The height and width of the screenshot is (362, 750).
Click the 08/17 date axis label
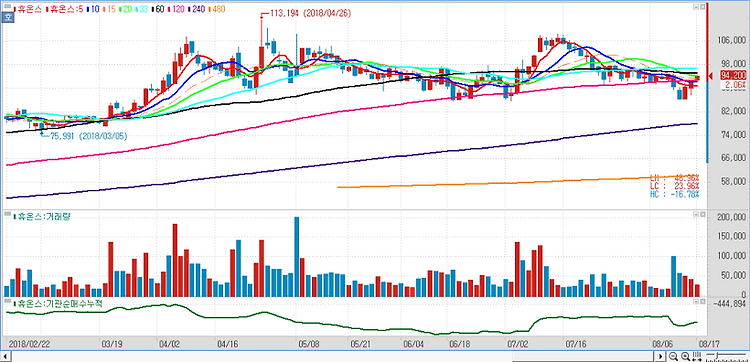point(708,344)
